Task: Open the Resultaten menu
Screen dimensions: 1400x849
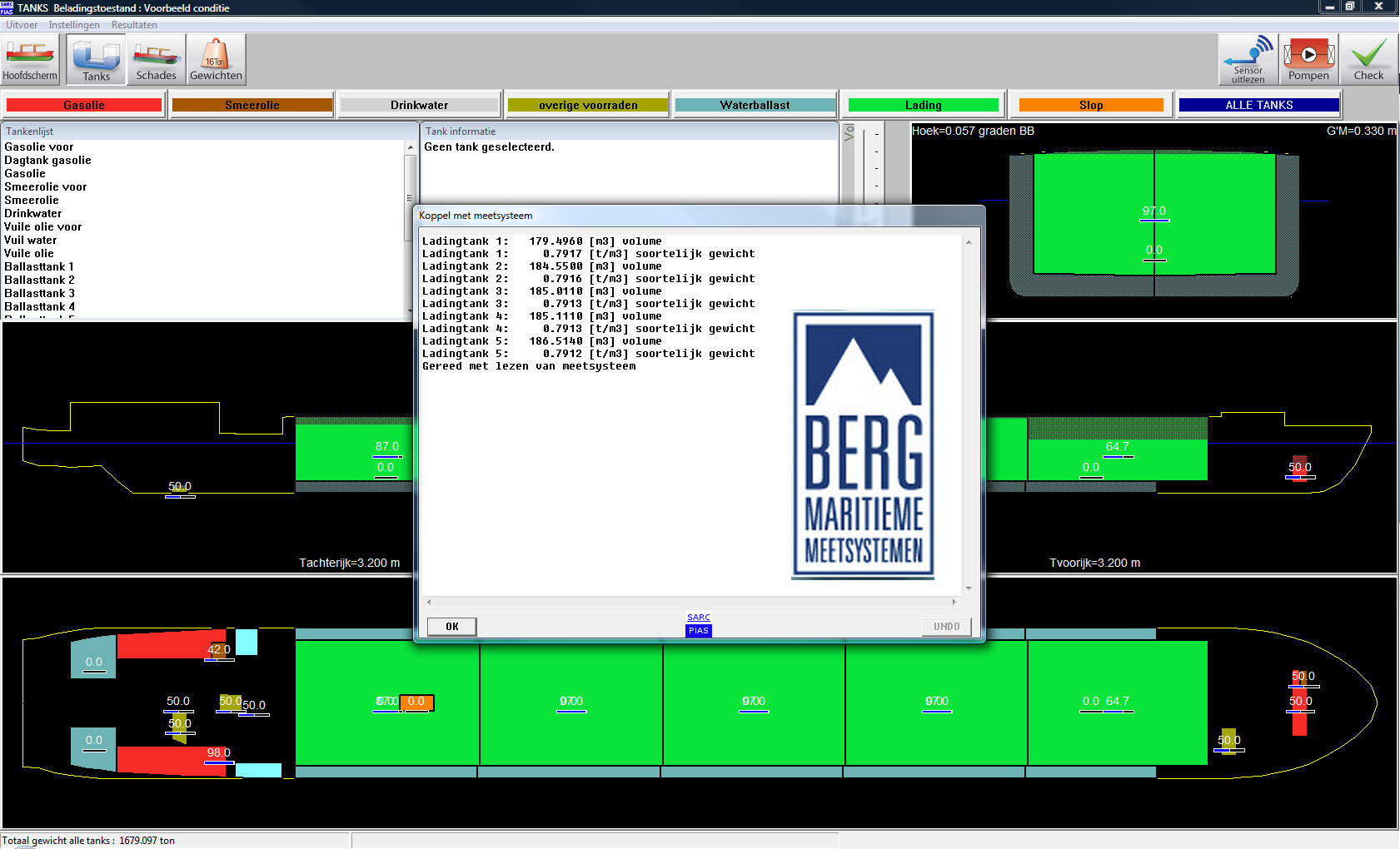Action: (134, 25)
